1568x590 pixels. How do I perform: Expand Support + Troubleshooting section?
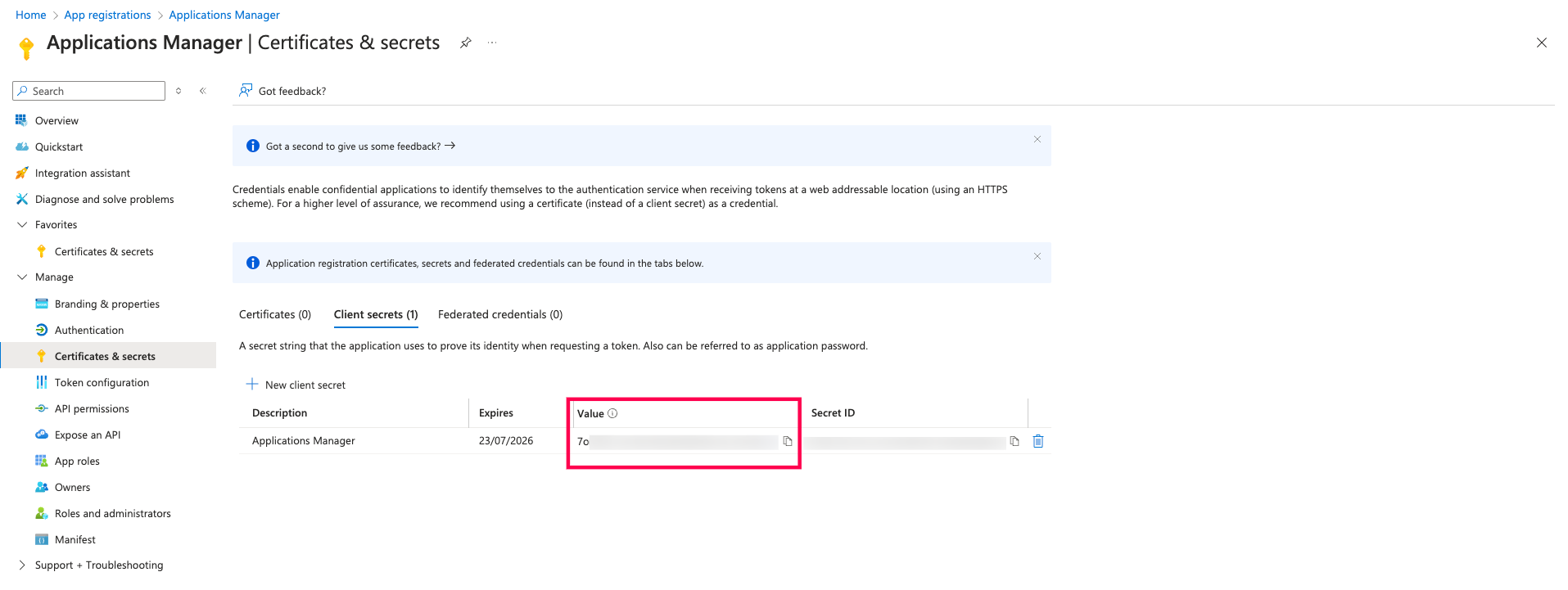point(22,565)
